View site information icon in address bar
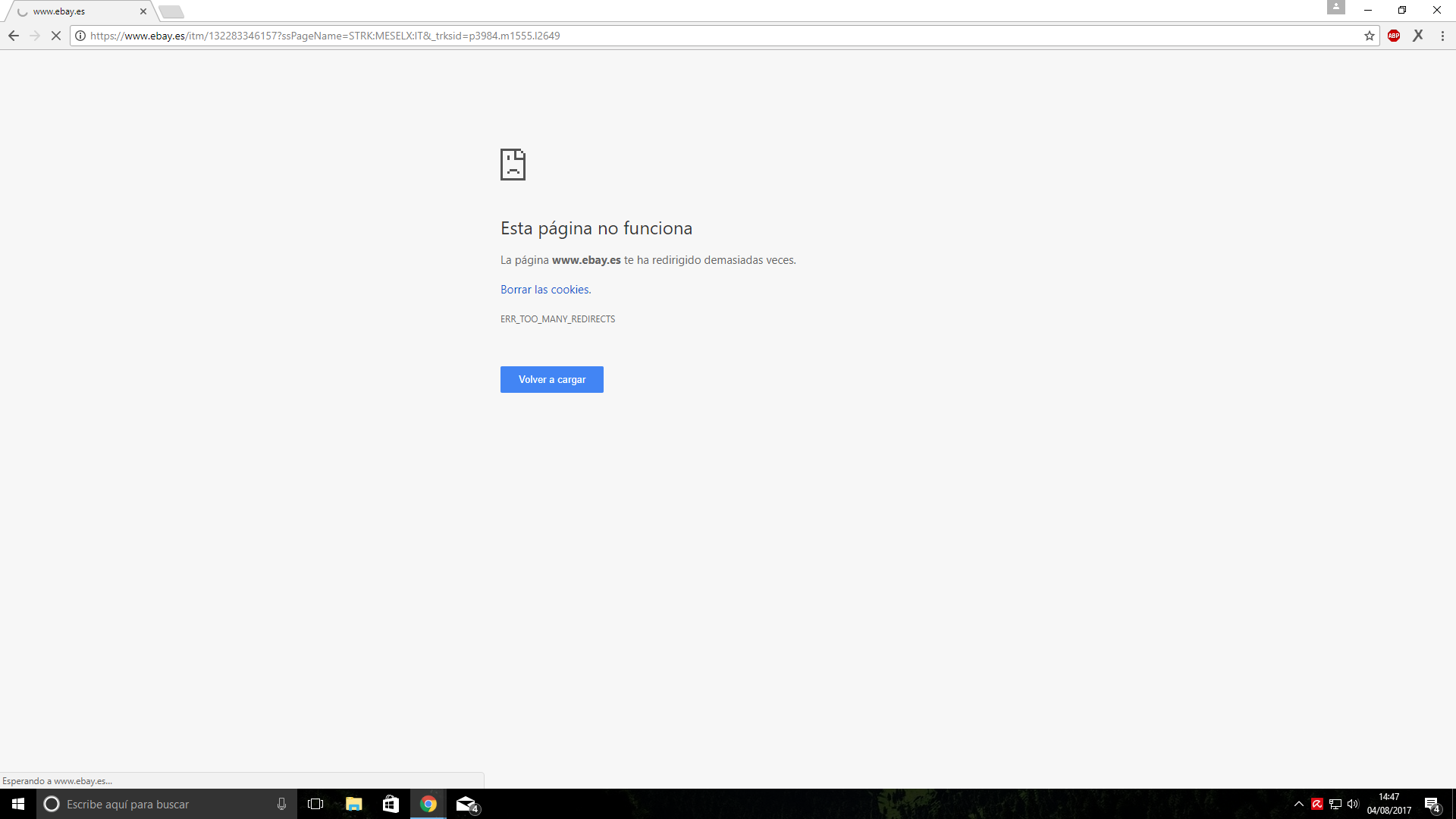 point(80,36)
